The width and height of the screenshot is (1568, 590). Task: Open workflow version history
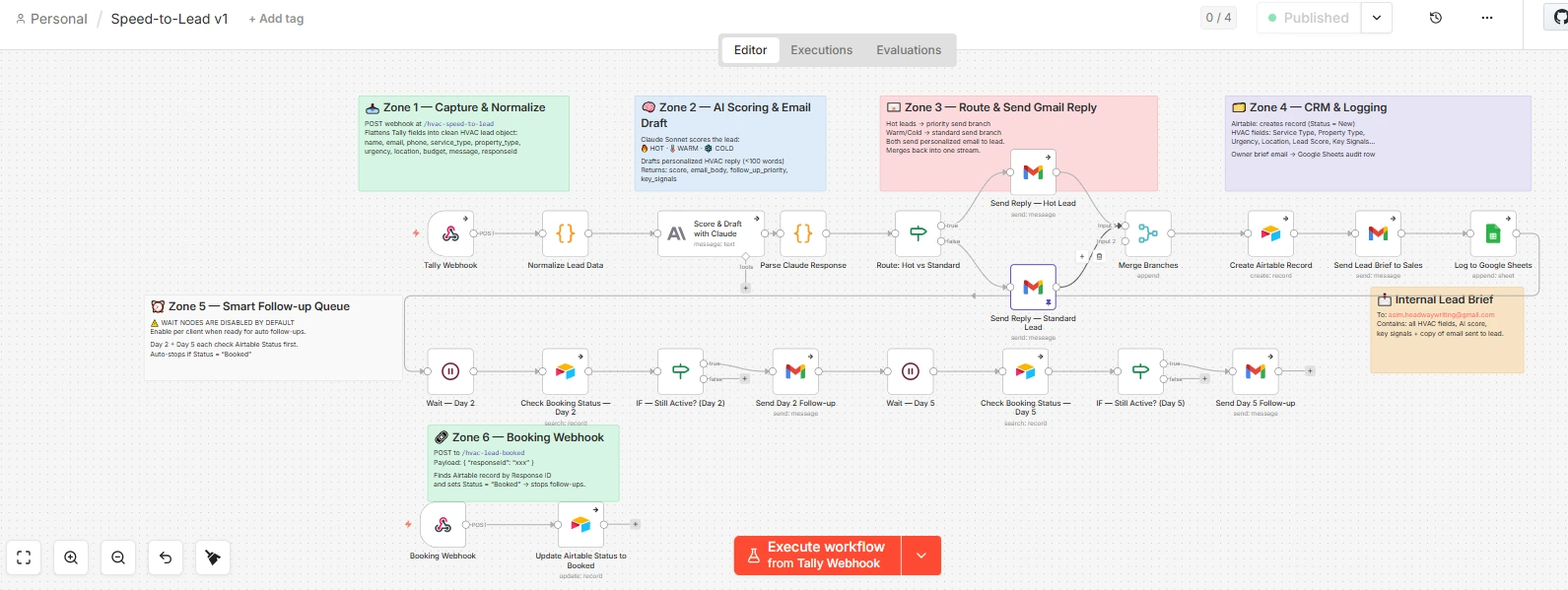pyautogui.click(x=1436, y=18)
